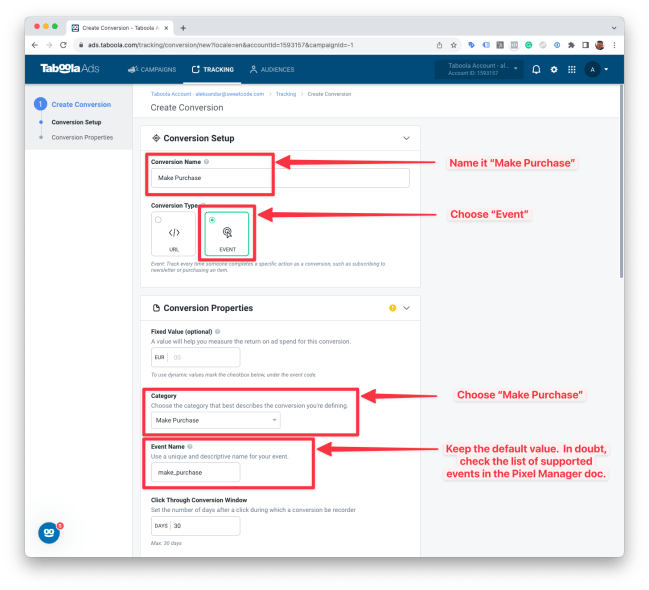Click info icon next to Conversion Name

(x=207, y=162)
